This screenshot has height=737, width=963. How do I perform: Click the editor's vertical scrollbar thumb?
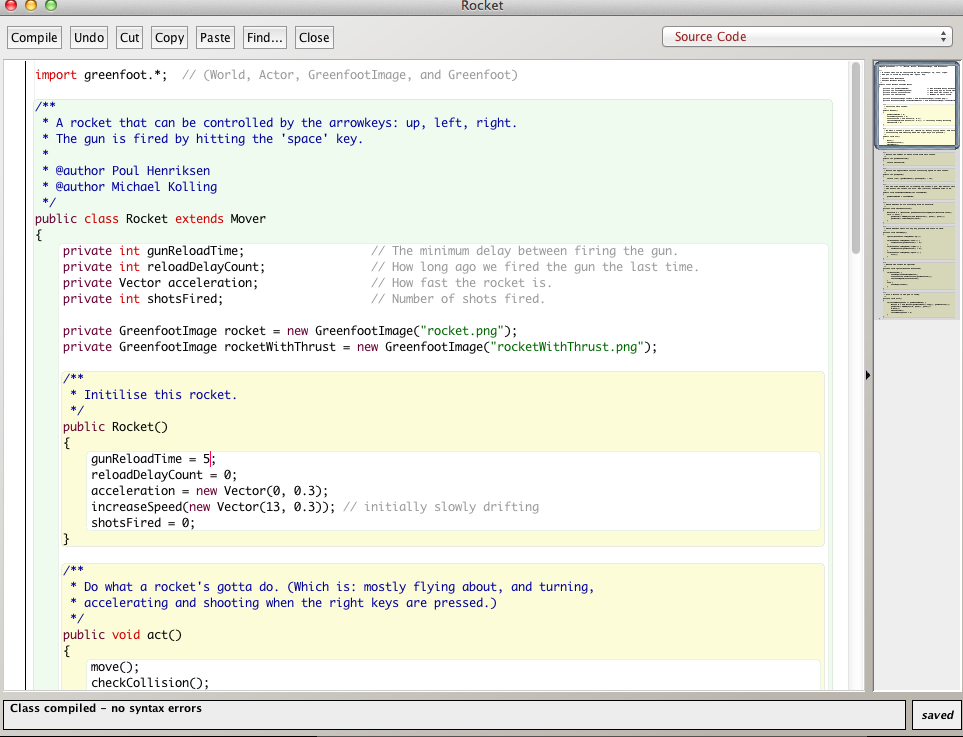pyautogui.click(x=856, y=158)
